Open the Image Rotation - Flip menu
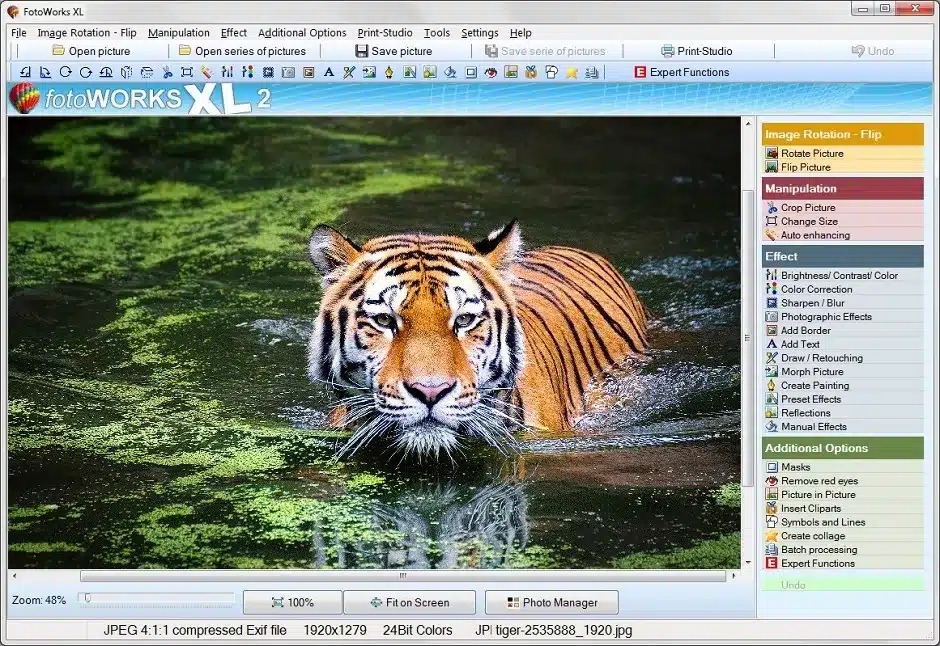The height and width of the screenshot is (646, 940). pos(87,33)
